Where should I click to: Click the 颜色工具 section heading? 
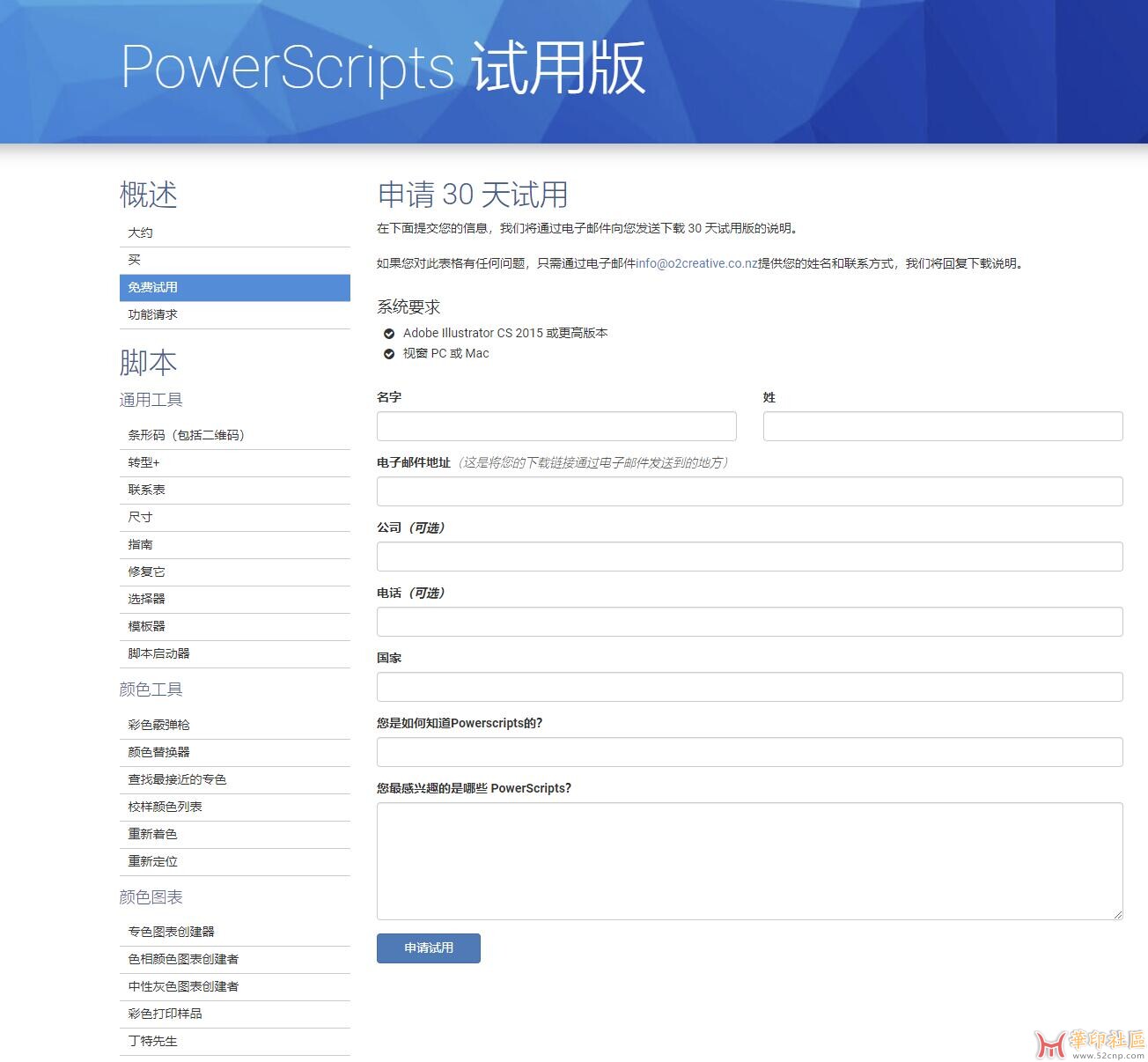(x=151, y=690)
